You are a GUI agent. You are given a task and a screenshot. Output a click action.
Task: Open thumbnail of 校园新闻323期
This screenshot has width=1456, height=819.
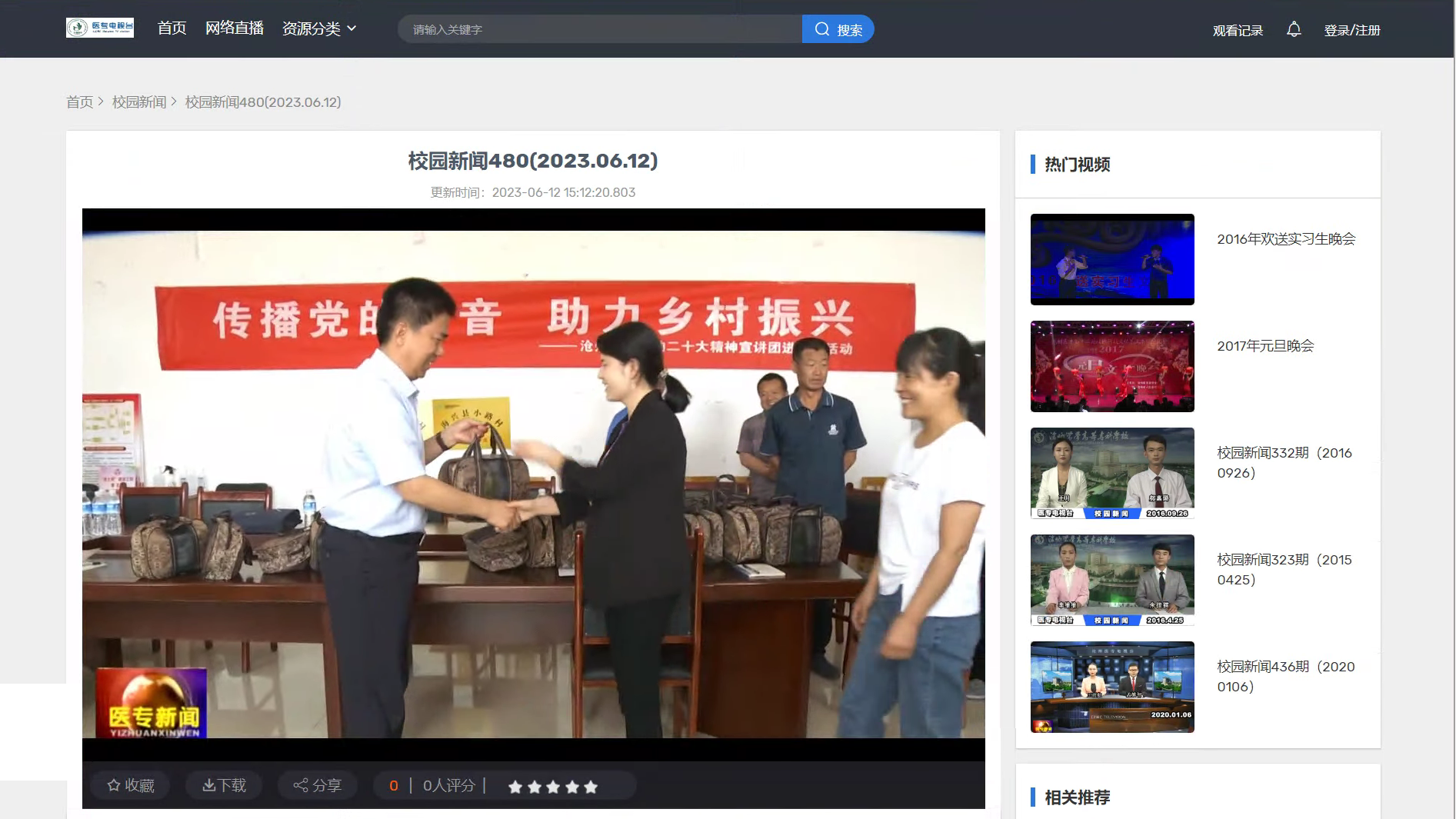pyautogui.click(x=1112, y=580)
